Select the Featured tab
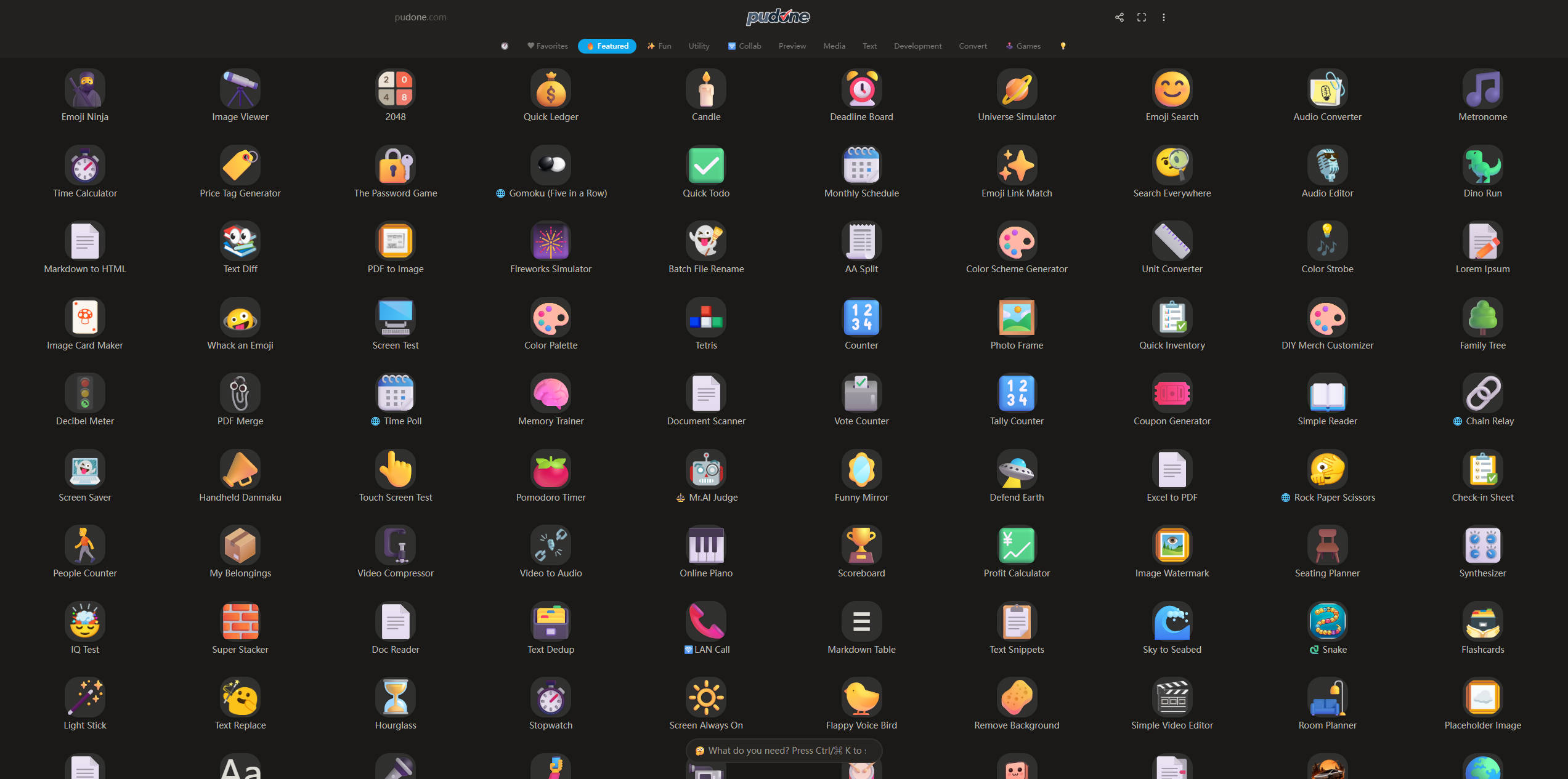 (607, 46)
